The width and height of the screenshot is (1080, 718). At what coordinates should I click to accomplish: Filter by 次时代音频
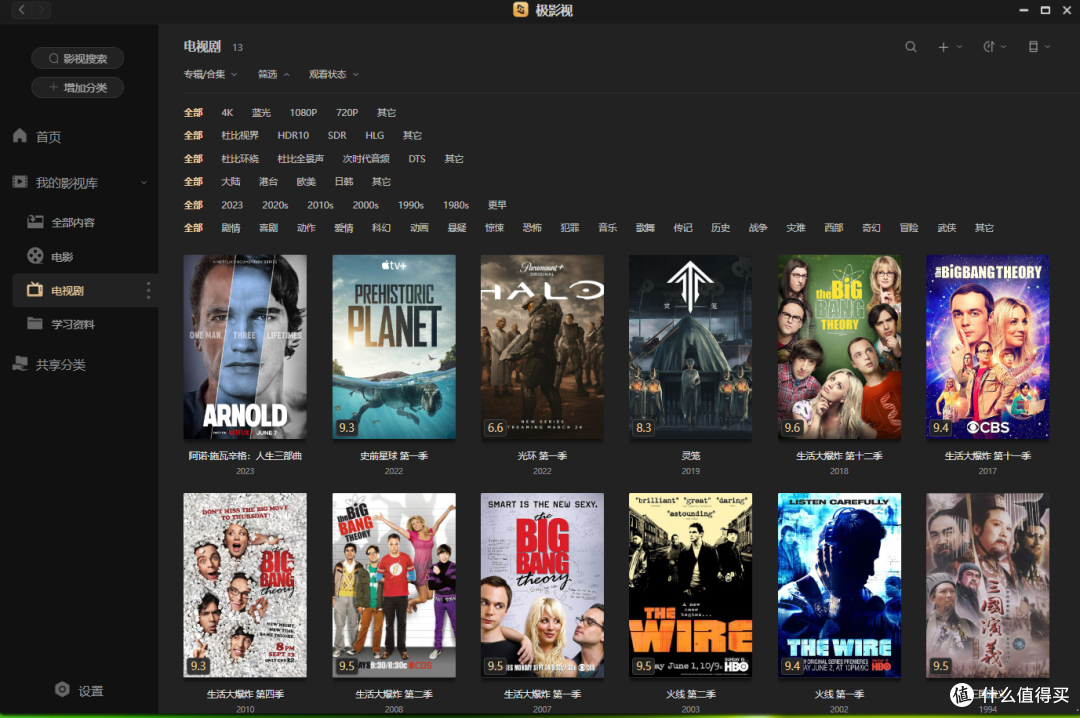[x=366, y=158]
